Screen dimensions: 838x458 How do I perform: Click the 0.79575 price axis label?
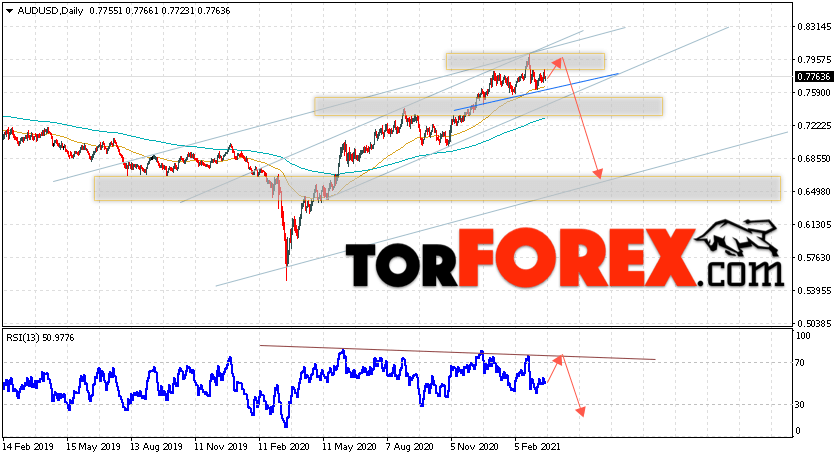[814, 59]
